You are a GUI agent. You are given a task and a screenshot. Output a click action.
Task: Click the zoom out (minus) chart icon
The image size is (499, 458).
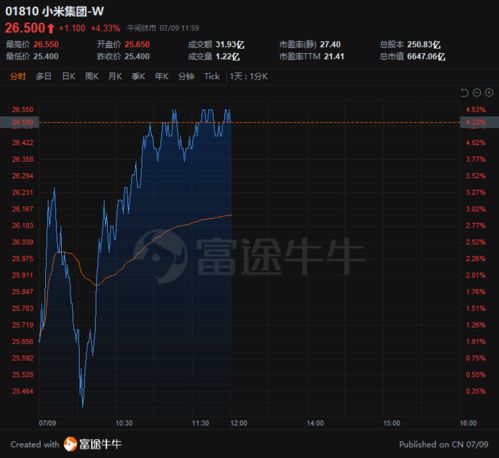coord(477,93)
